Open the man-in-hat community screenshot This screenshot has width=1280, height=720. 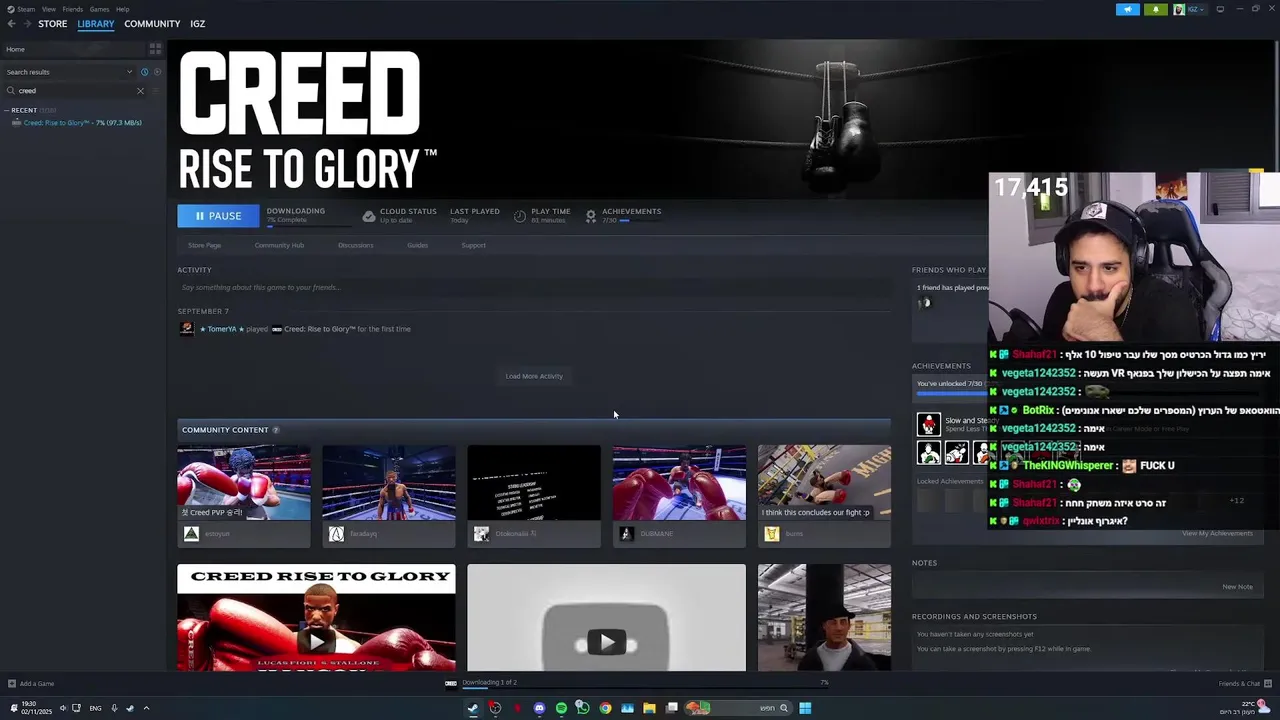[824, 618]
